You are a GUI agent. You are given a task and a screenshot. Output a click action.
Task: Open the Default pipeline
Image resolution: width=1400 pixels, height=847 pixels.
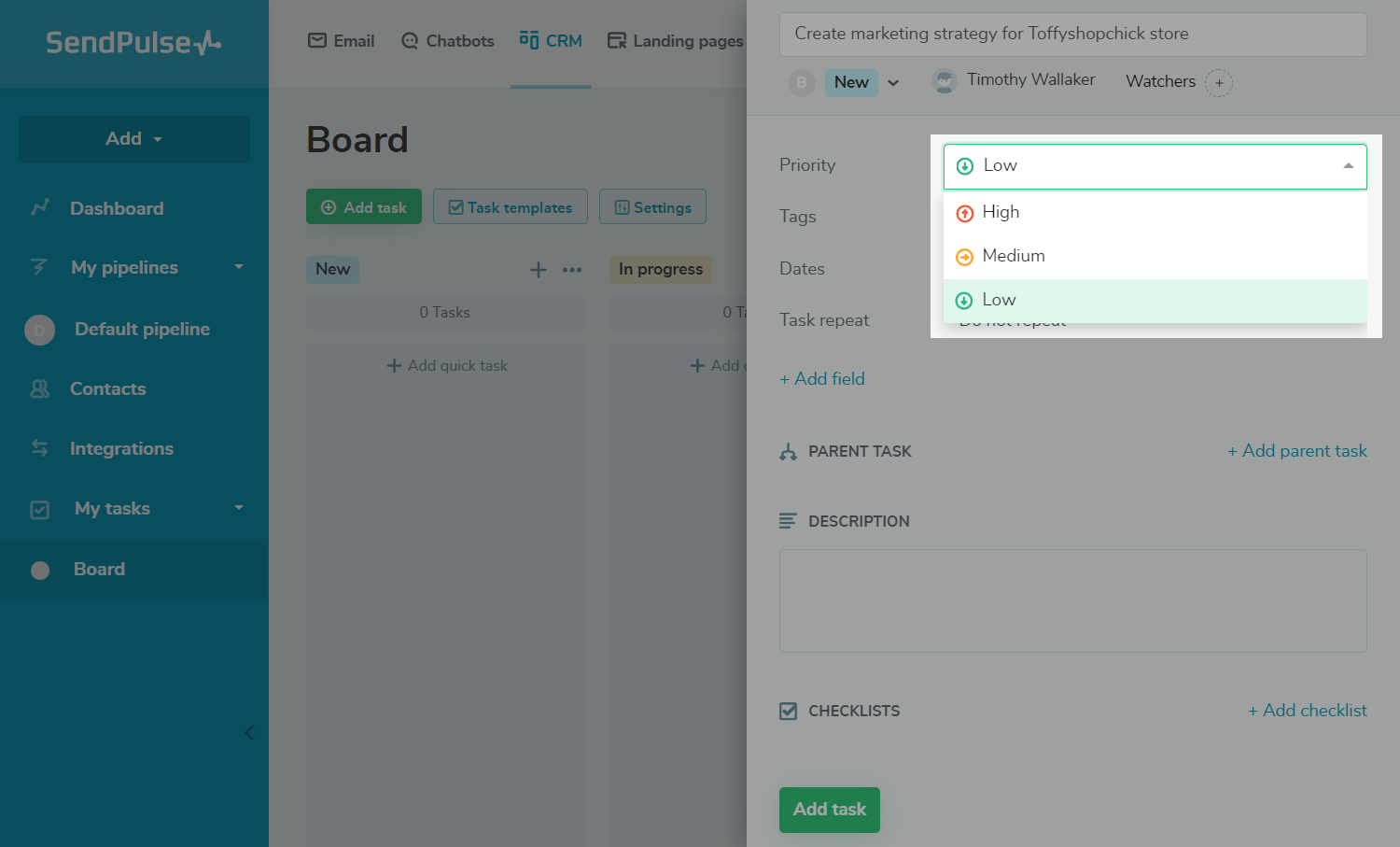pyautogui.click(x=142, y=329)
